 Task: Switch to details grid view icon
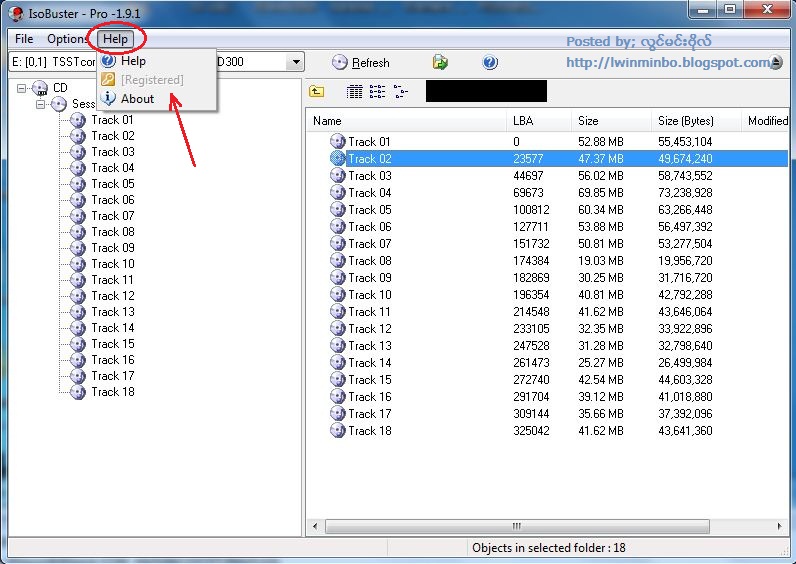pos(354,91)
